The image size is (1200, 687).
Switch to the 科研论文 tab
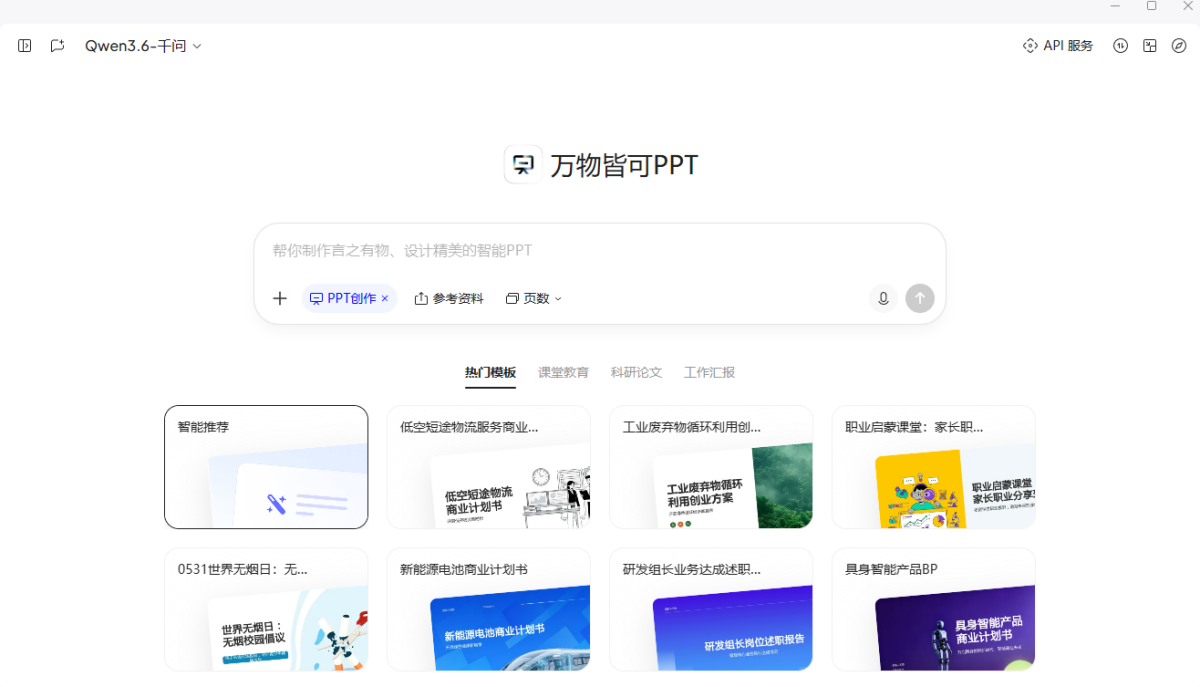pos(636,372)
